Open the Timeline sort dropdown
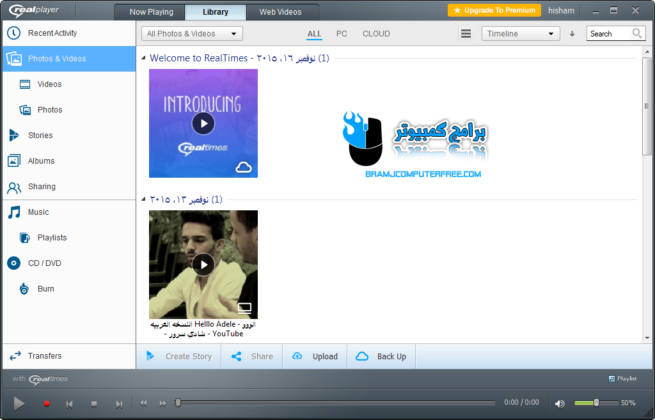The width and height of the screenshot is (655, 420). [x=520, y=34]
